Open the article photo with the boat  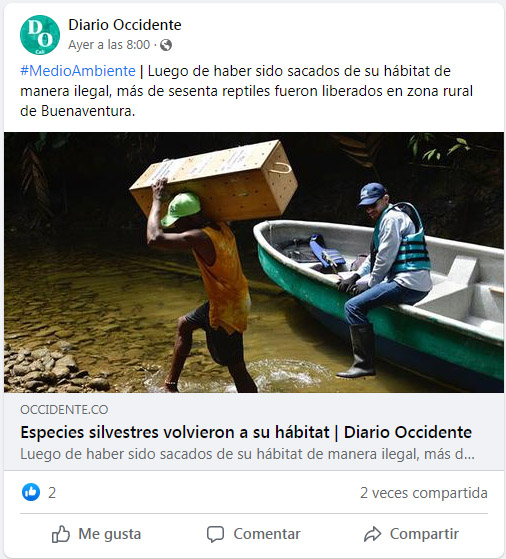pos(254,262)
